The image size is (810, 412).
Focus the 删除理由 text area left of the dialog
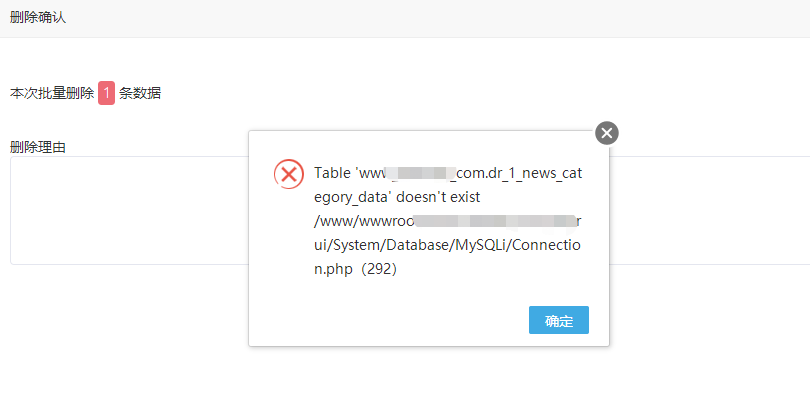pyautogui.click(x=129, y=211)
